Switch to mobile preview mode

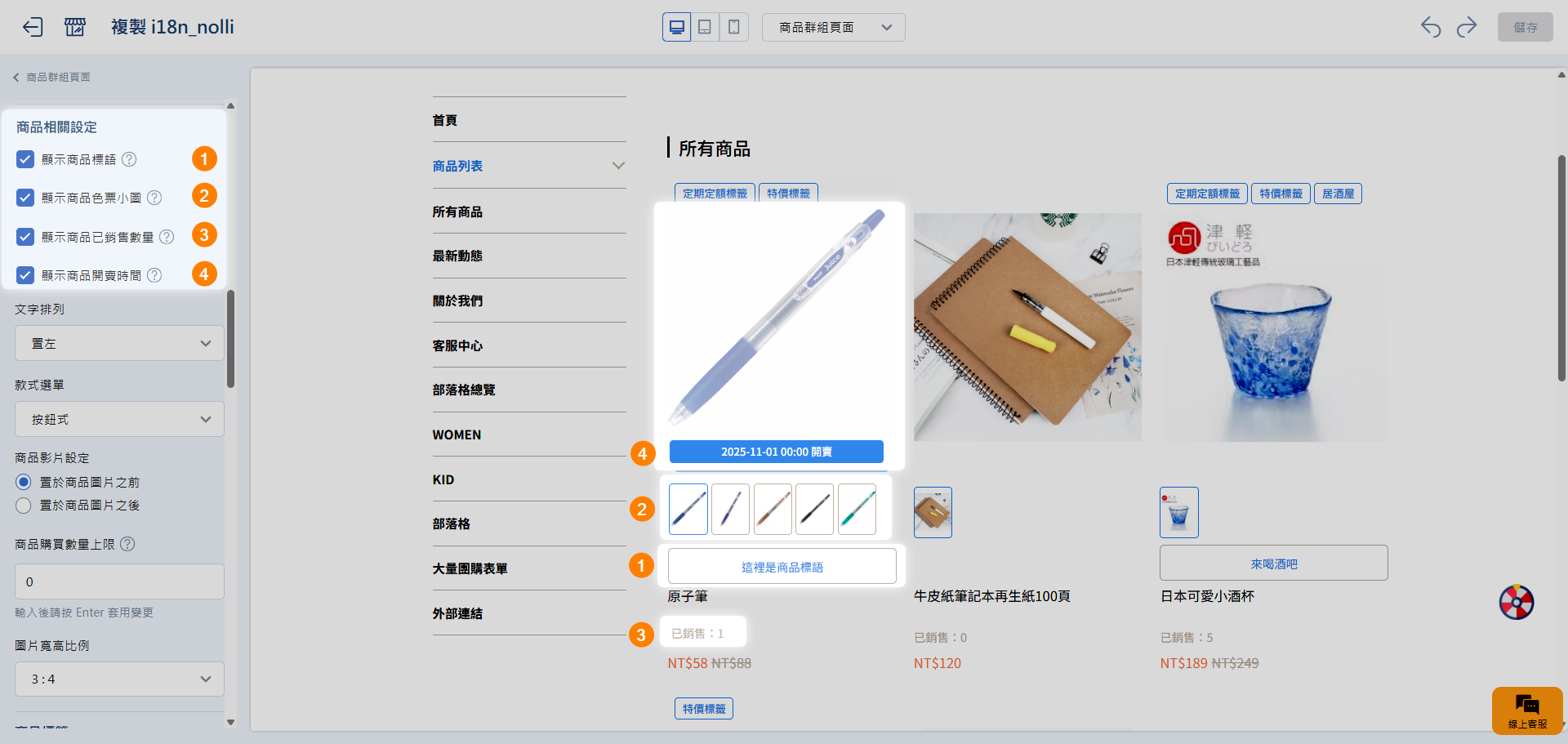coord(733,27)
